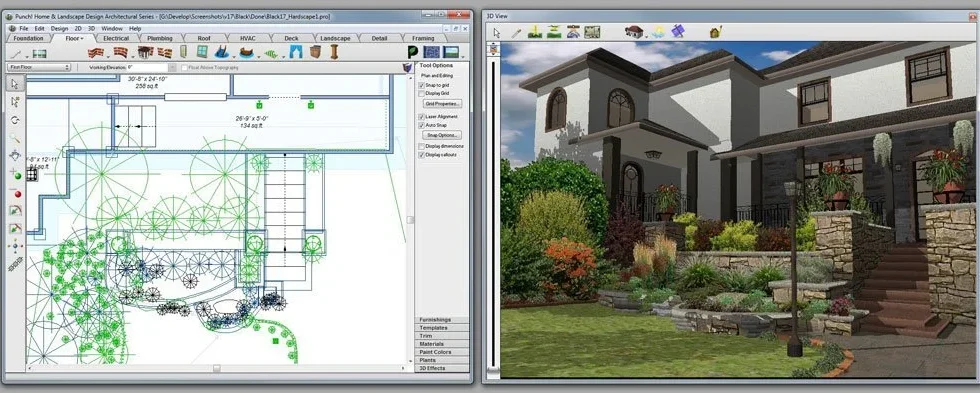Screen dimensions: 980x393
Task: Open the Design menu
Action: coord(59,28)
